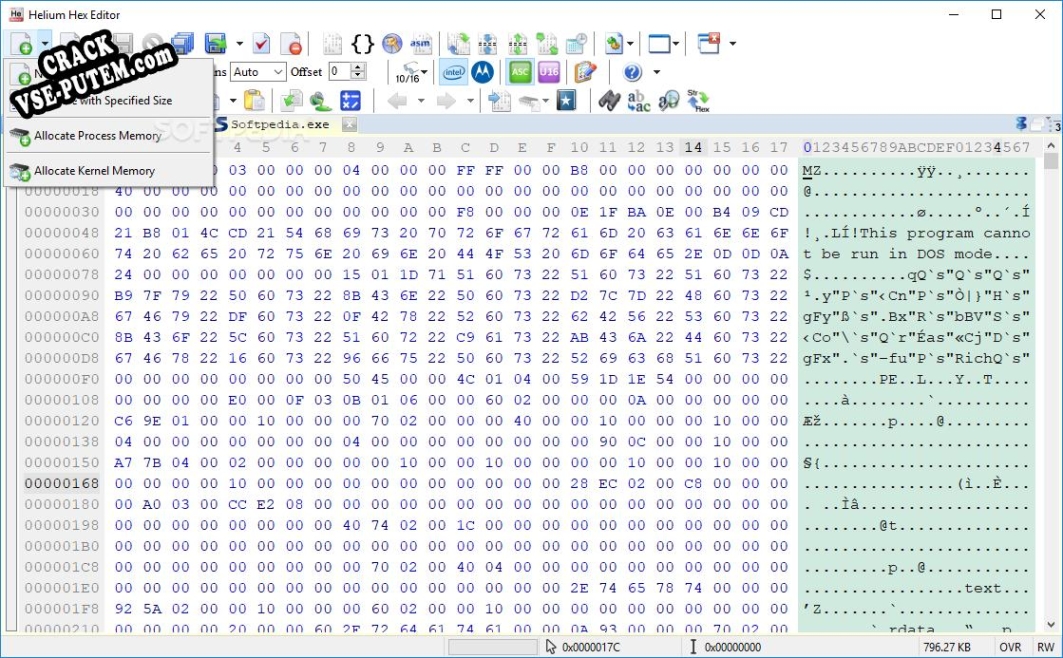Click the paste clipboard icon
1063x658 pixels.
254,100
